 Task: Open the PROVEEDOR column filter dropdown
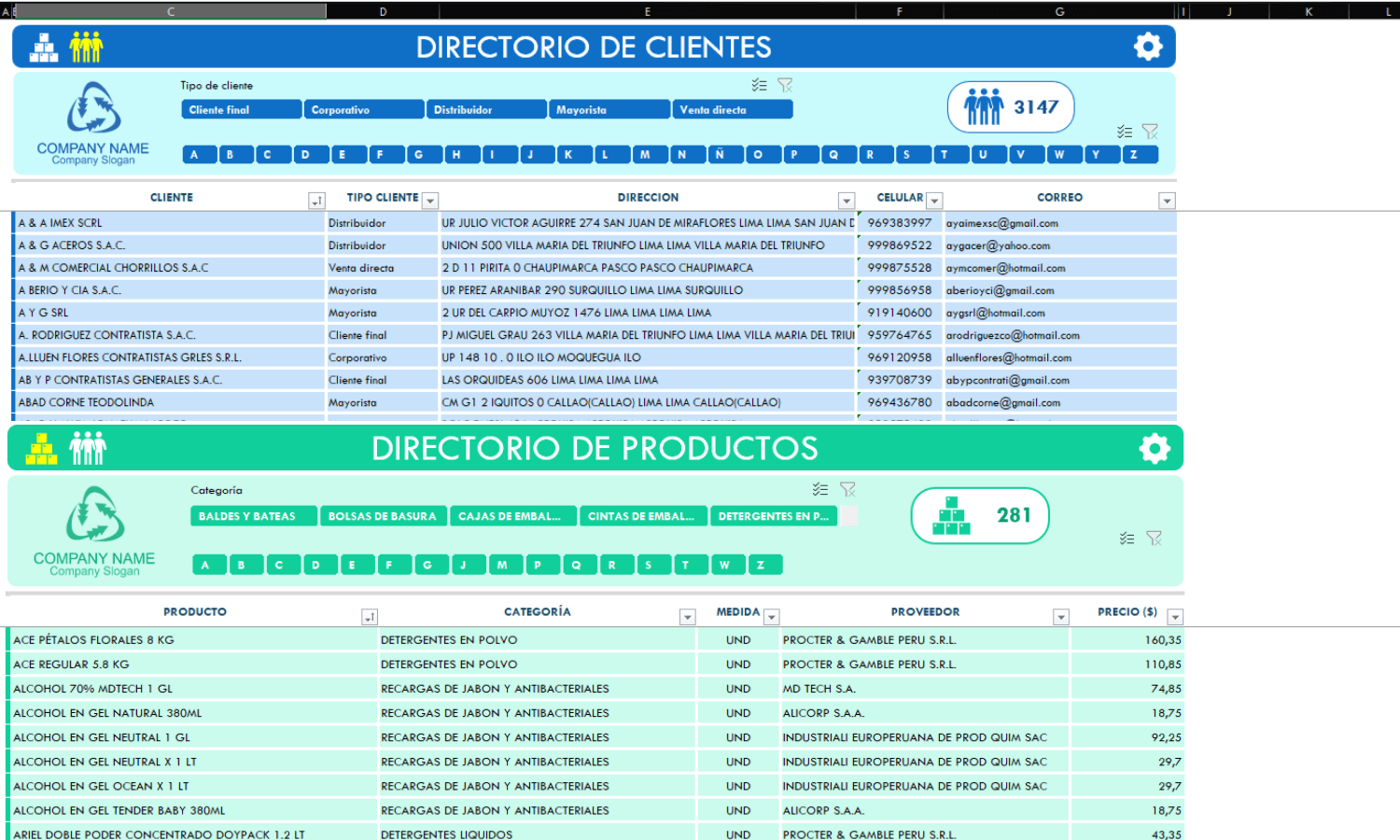coord(1061,617)
